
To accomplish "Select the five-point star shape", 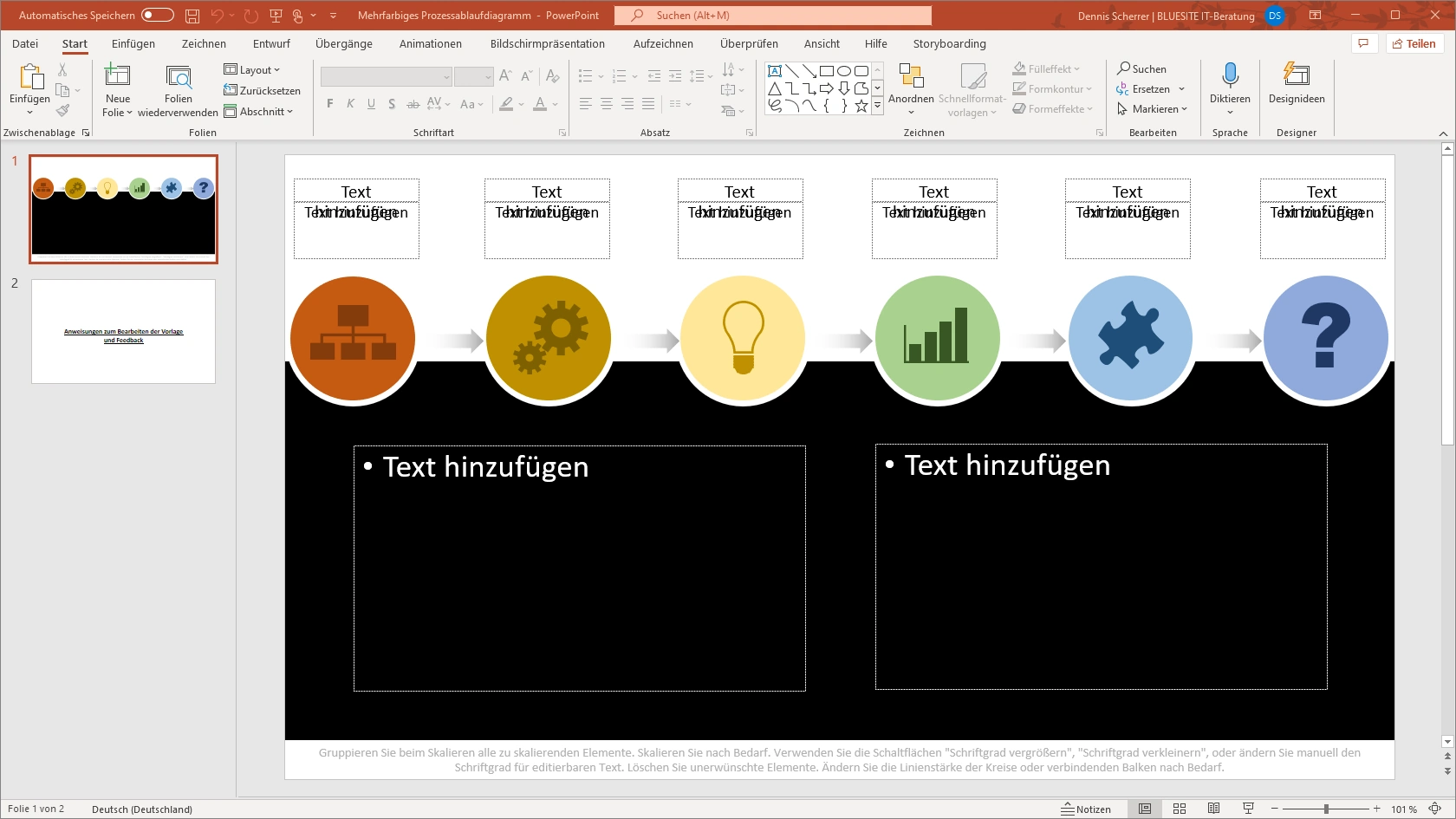I will point(861,106).
